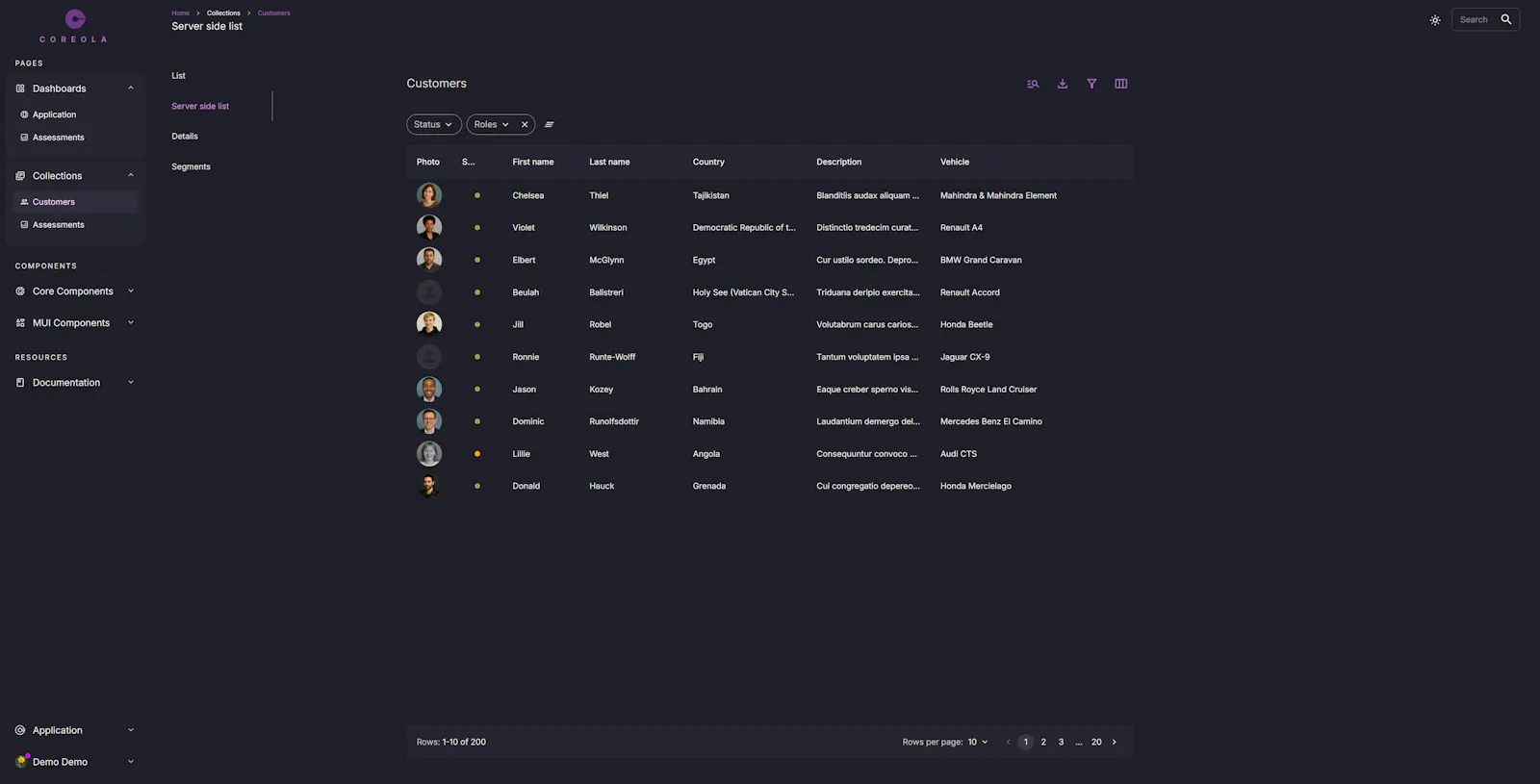Click the 'Mahindra & Mahindra Element' cell

[998, 195]
